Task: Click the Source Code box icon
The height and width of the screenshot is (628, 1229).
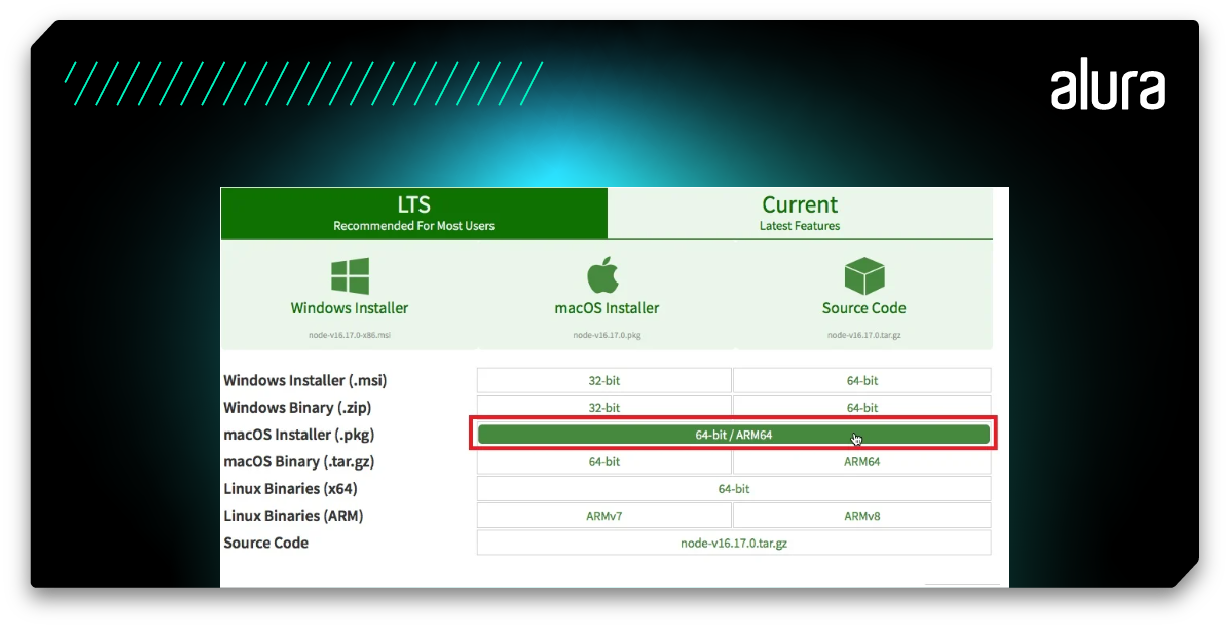Action: (x=864, y=276)
